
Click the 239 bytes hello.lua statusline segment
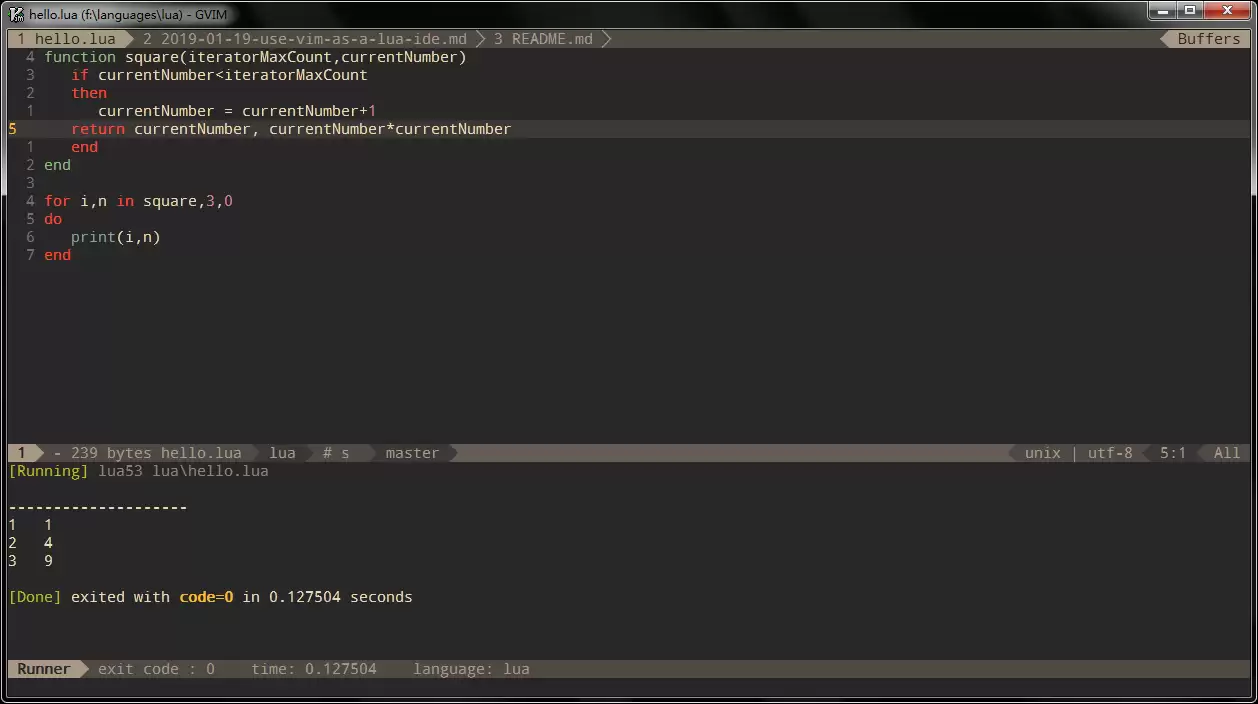(148, 453)
